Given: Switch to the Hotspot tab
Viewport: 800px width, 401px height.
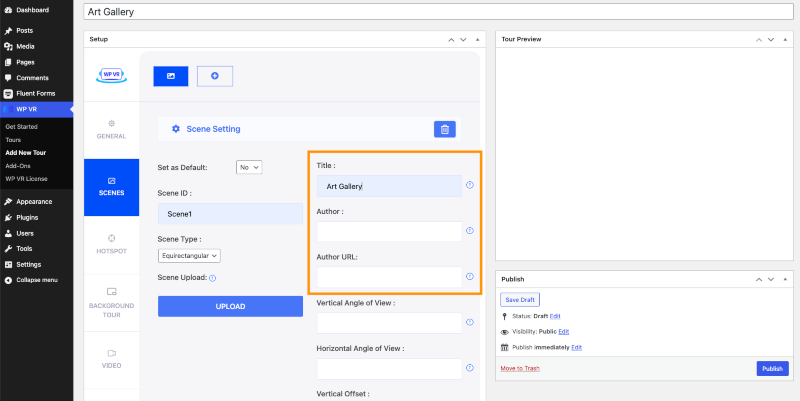Looking at the screenshot, I should click(111, 243).
